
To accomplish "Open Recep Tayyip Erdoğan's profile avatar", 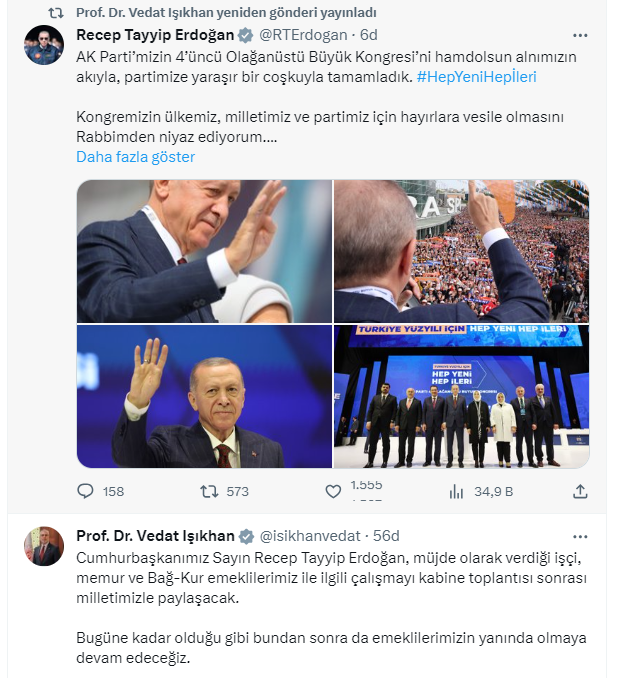I will tap(44, 45).
